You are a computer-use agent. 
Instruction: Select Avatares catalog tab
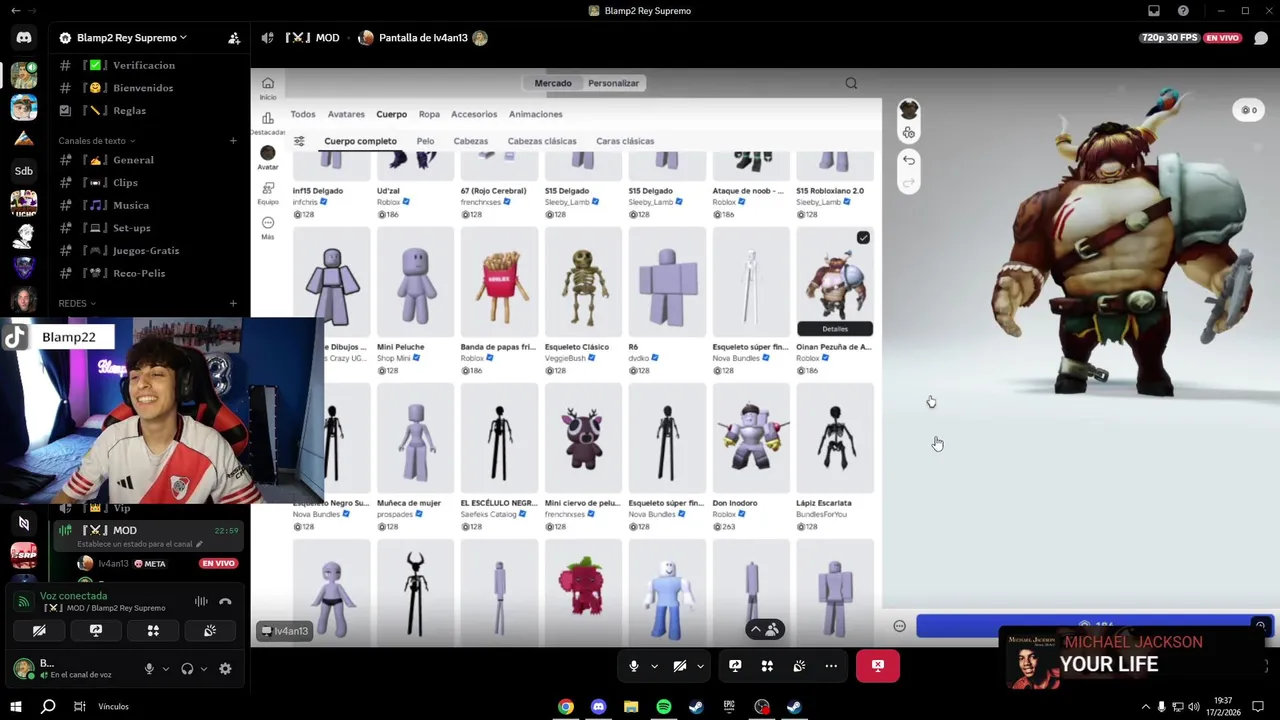tap(346, 114)
